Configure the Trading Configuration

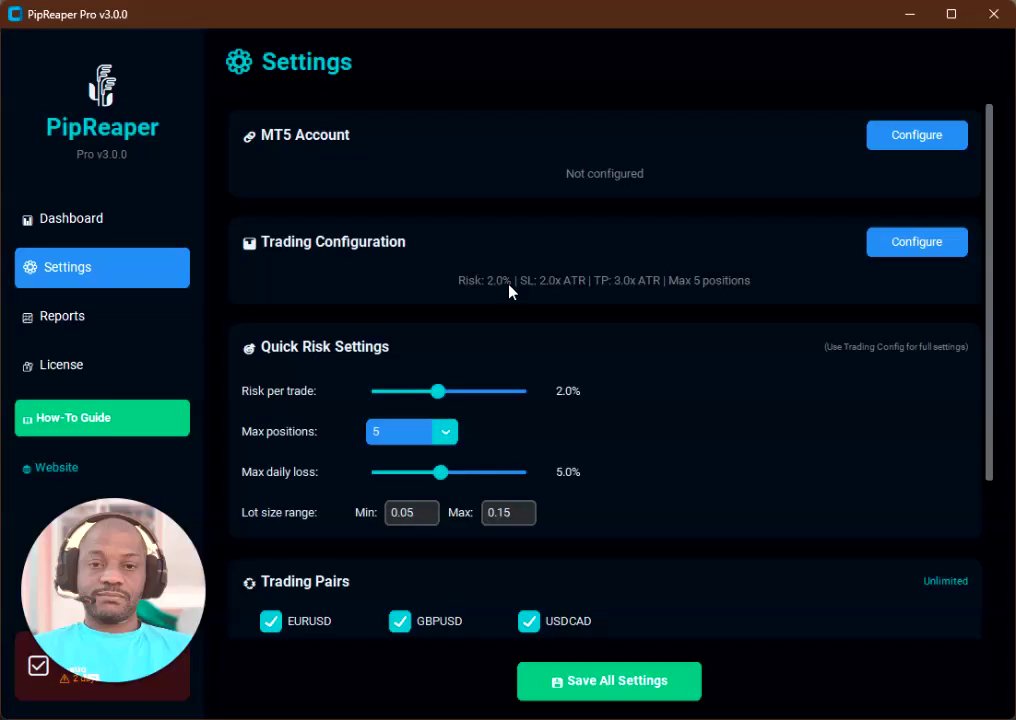[917, 242]
